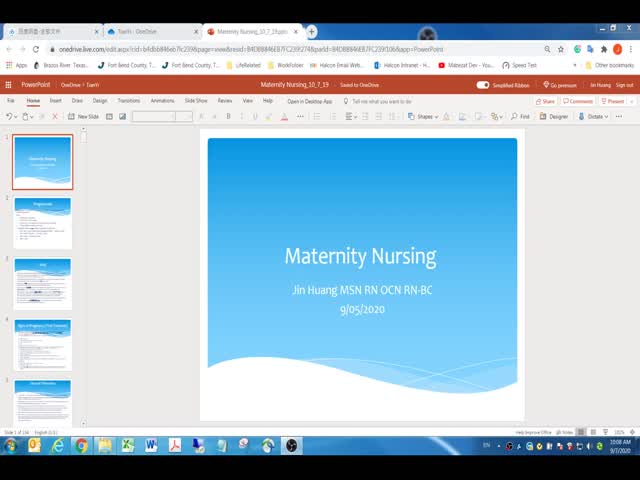Click the Tell me lightbulb icon

(x=346, y=101)
